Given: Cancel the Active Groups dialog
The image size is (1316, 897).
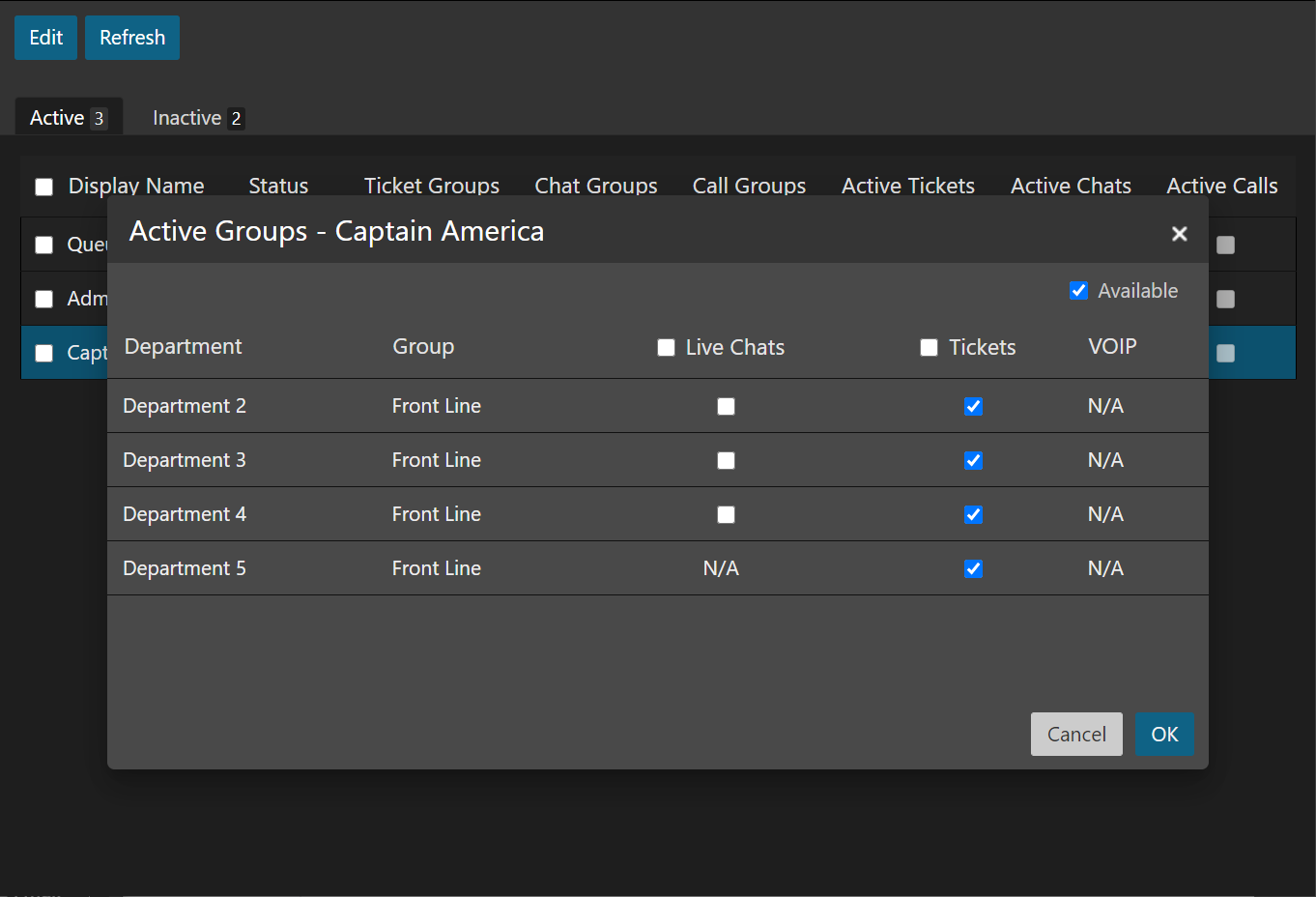Looking at the screenshot, I should 1076,735.
